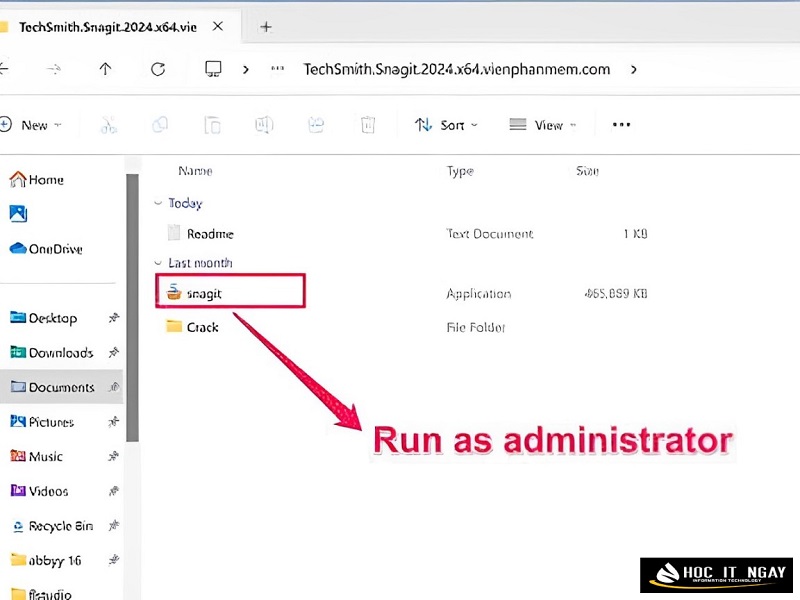
Task: Click the Delete trash icon
Action: [368, 124]
